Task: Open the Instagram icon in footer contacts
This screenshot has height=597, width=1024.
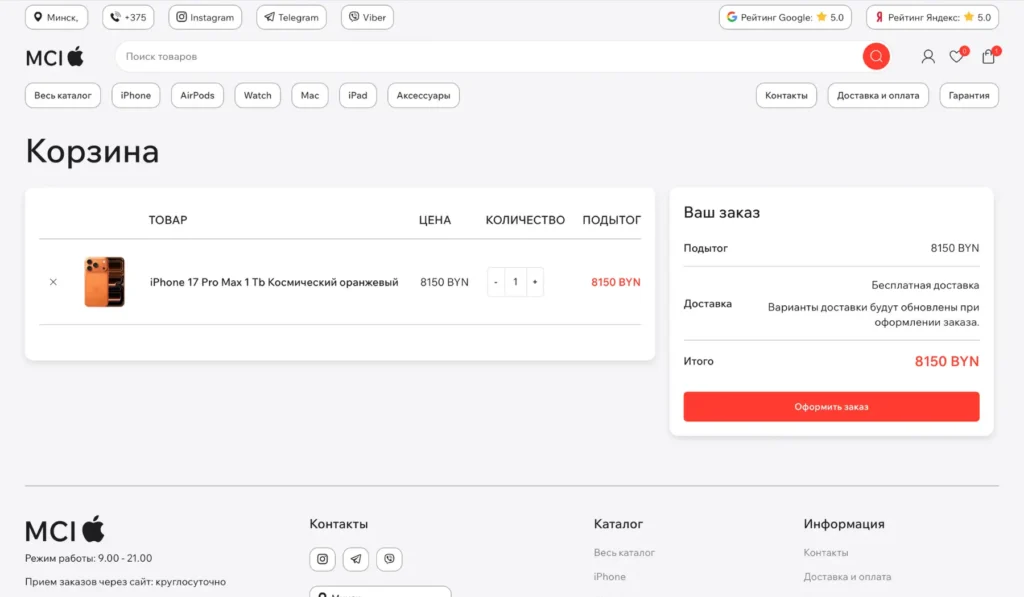Action: coord(322,559)
